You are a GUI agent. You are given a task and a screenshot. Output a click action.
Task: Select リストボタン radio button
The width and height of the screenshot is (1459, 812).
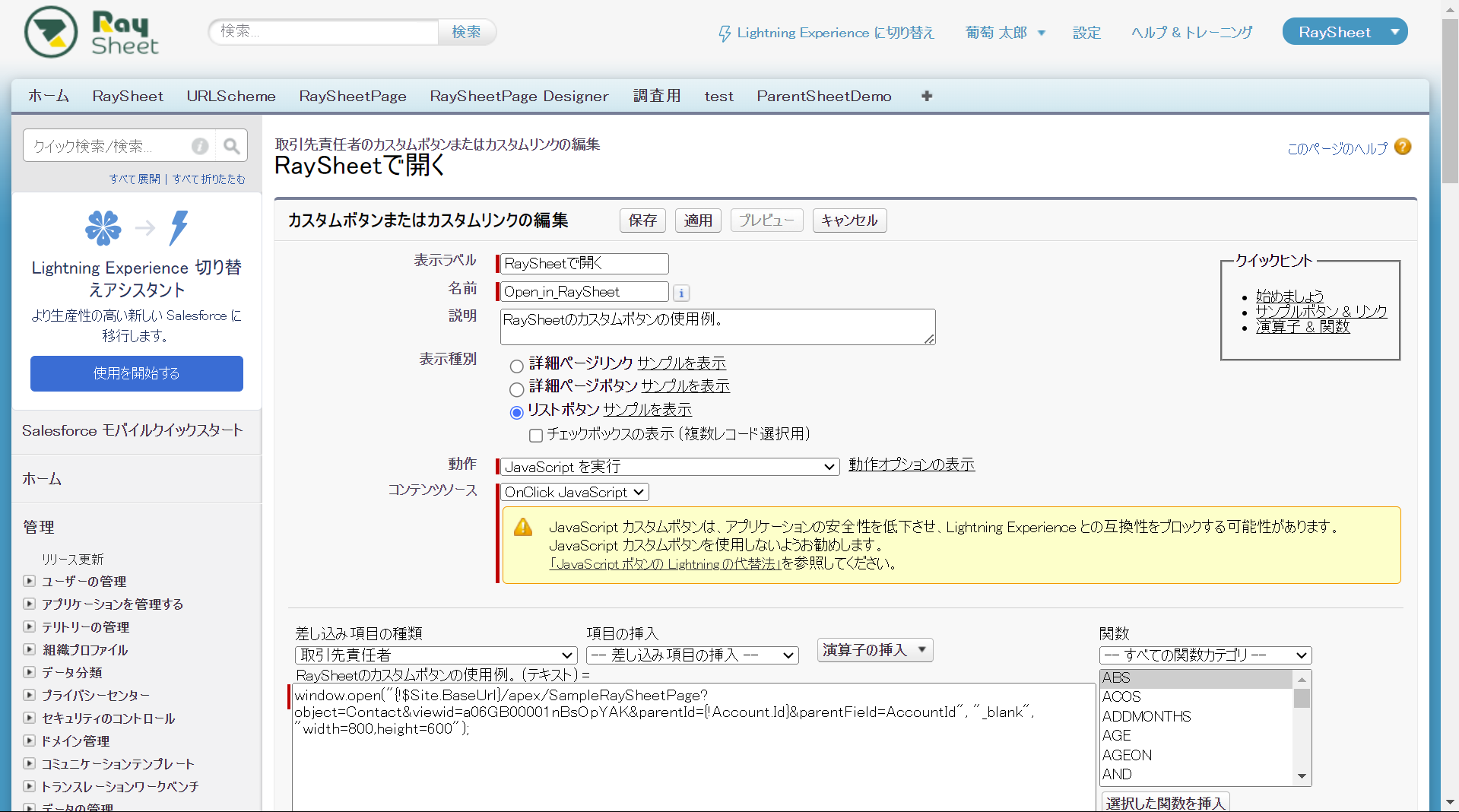(x=516, y=412)
